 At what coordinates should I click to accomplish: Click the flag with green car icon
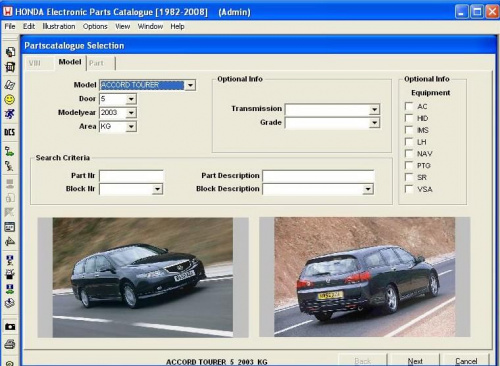tap(10, 152)
